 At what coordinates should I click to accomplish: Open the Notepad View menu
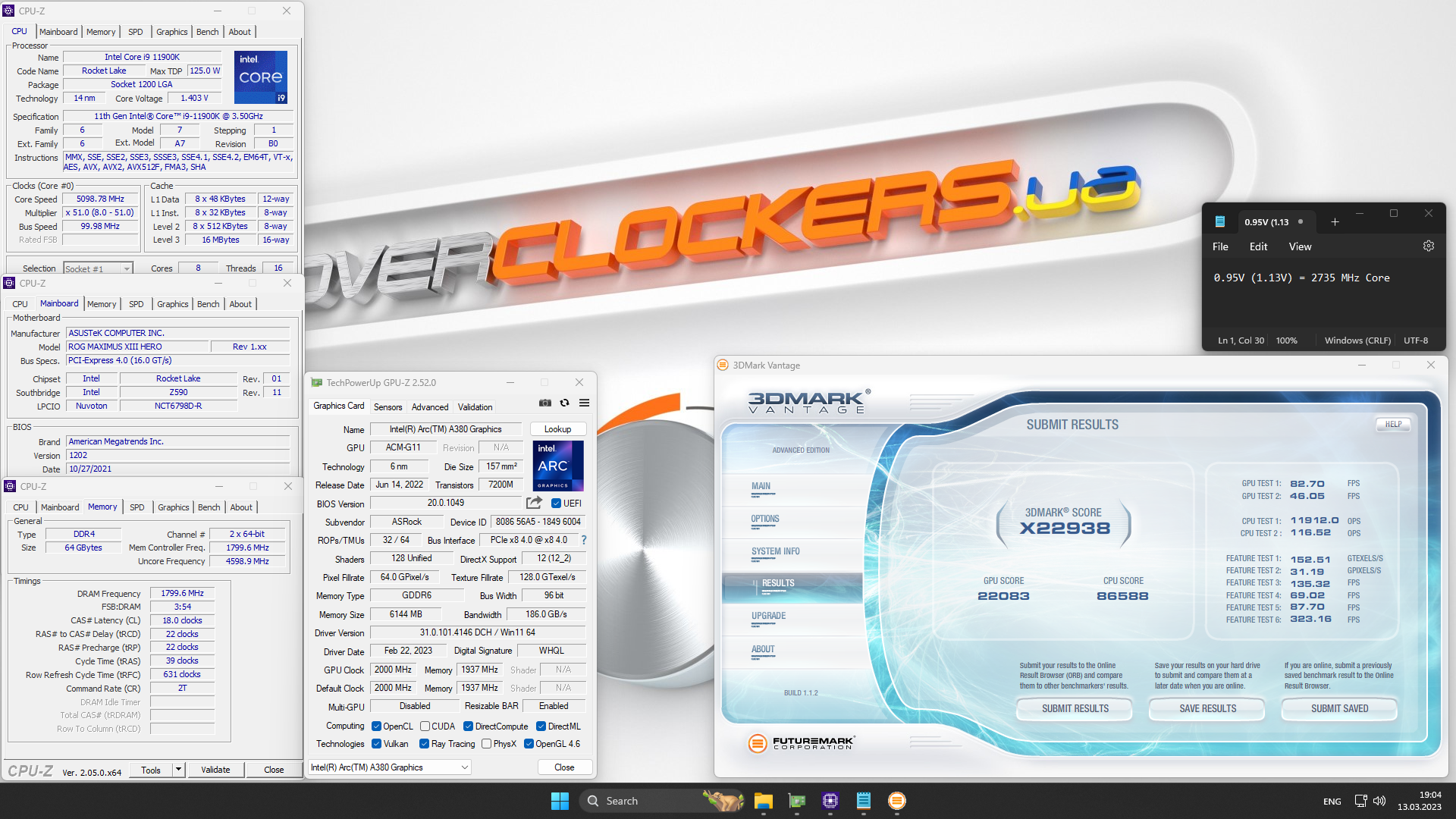pos(1300,246)
